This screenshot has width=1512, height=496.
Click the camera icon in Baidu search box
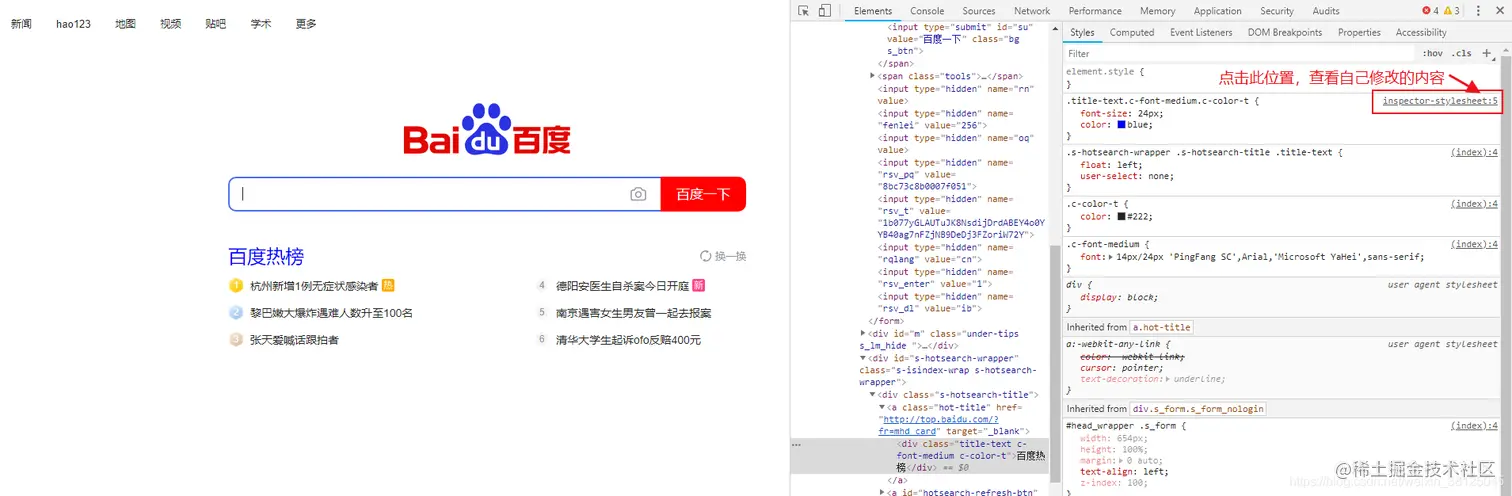tap(638, 194)
